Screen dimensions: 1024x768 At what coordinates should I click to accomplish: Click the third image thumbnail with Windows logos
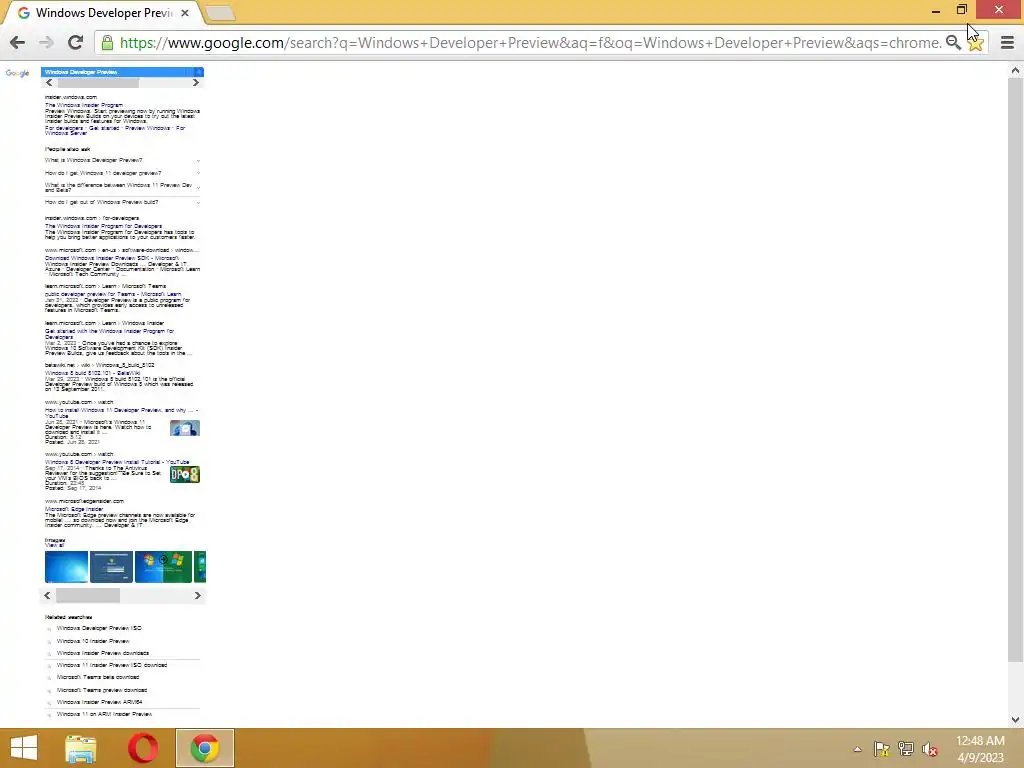[163, 567]
